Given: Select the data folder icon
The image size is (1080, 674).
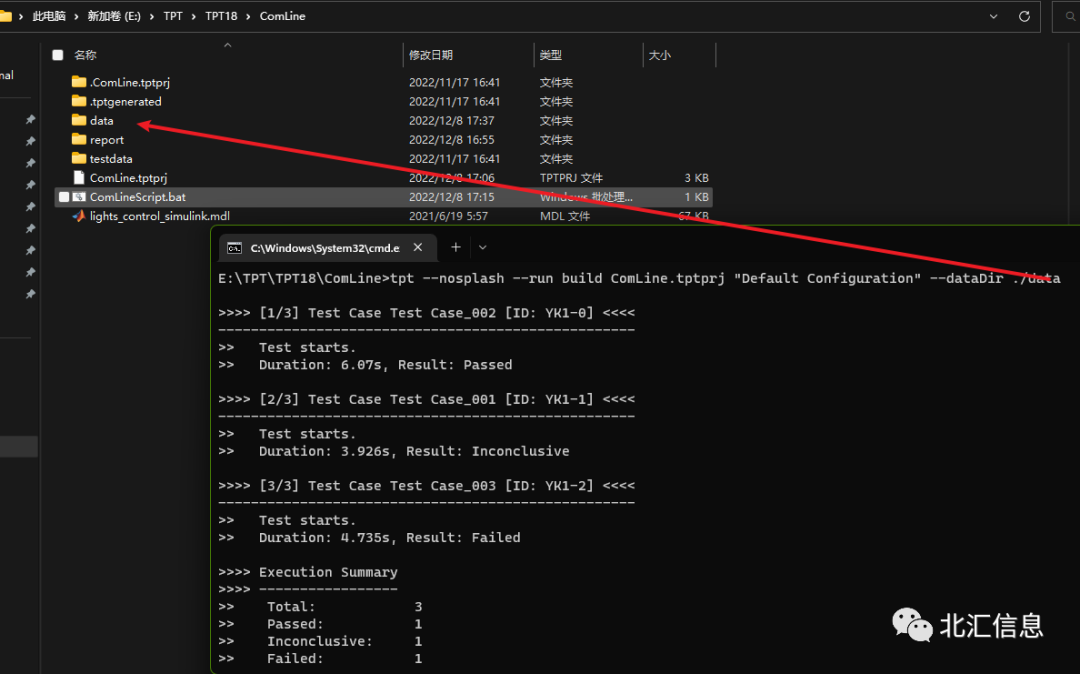Looking at the screenshot, I should point(79,120).
